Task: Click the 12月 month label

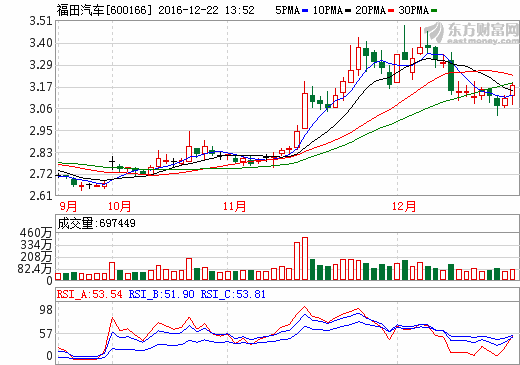Action: click(404, 206)
